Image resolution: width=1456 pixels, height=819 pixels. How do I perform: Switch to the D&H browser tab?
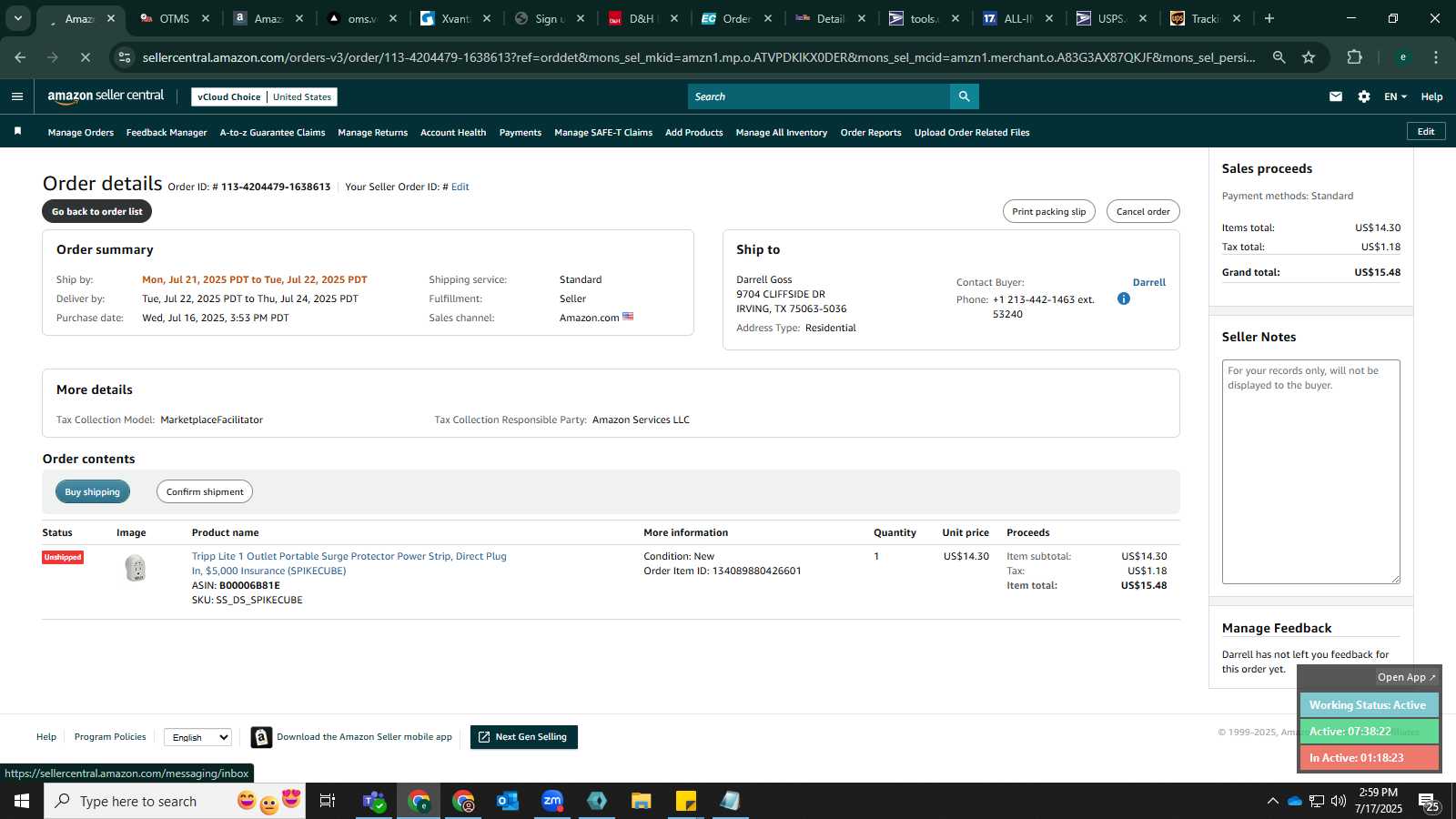(642, 18)
